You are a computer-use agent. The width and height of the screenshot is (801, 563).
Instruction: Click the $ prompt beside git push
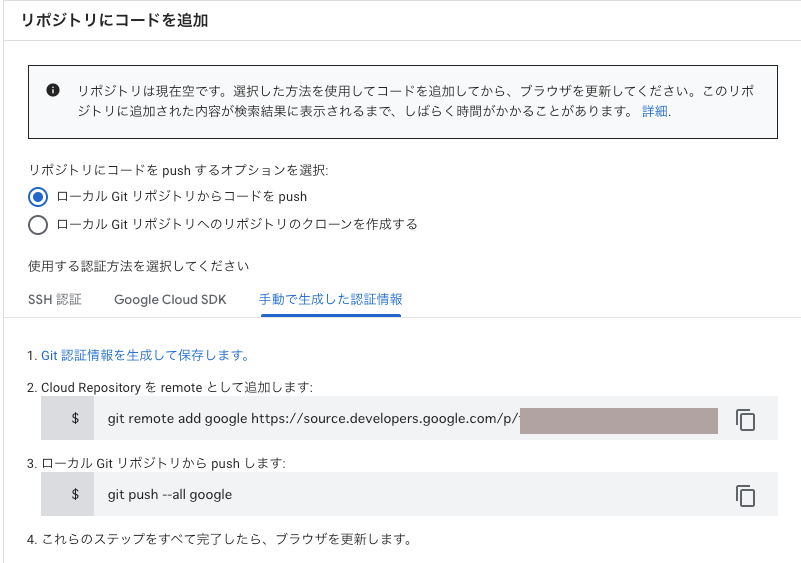tap(75, 494)
